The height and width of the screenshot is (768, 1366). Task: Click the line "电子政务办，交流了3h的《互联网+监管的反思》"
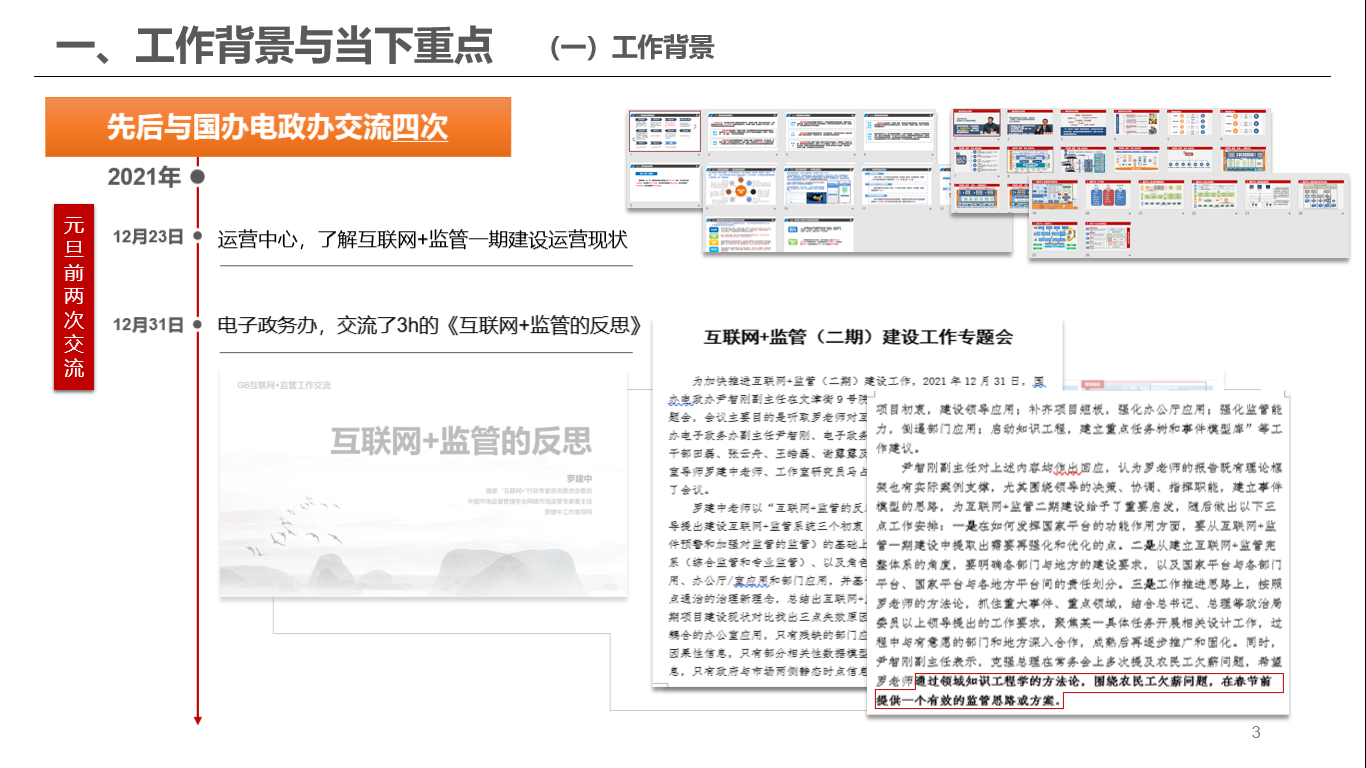[429, 325]
